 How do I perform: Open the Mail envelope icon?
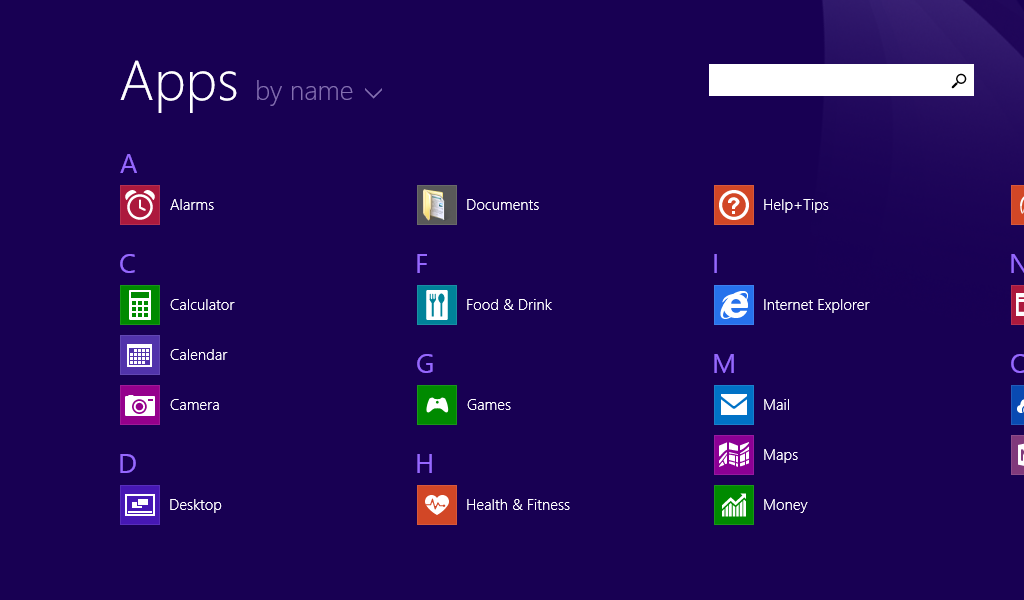734,405
